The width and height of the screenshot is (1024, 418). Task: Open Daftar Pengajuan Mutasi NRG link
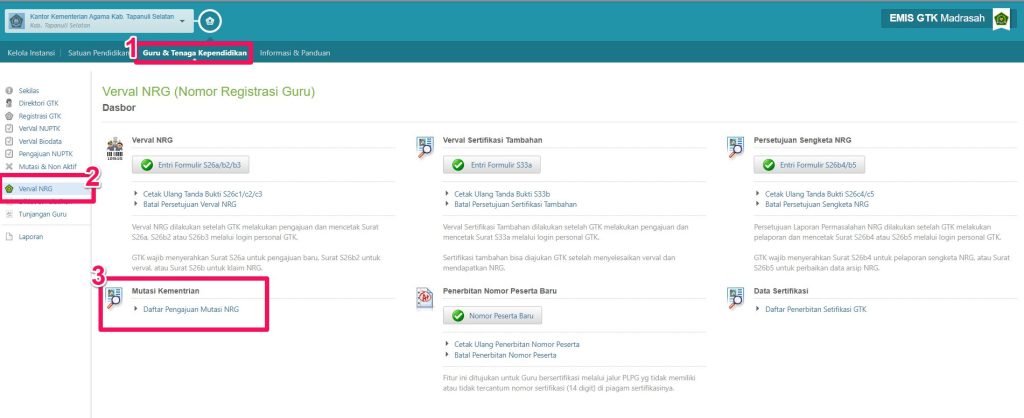[190, 310]
